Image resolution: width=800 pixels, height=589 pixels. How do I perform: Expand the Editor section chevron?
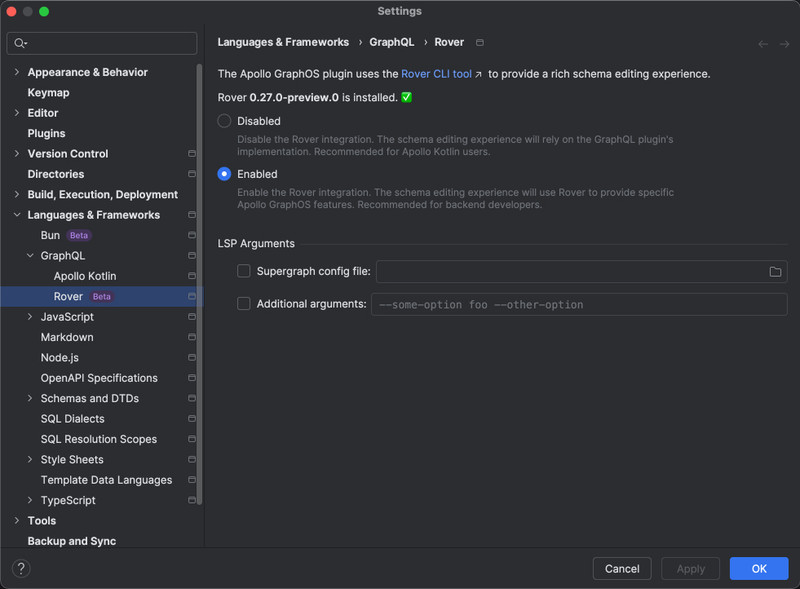(x=17, y=113)
